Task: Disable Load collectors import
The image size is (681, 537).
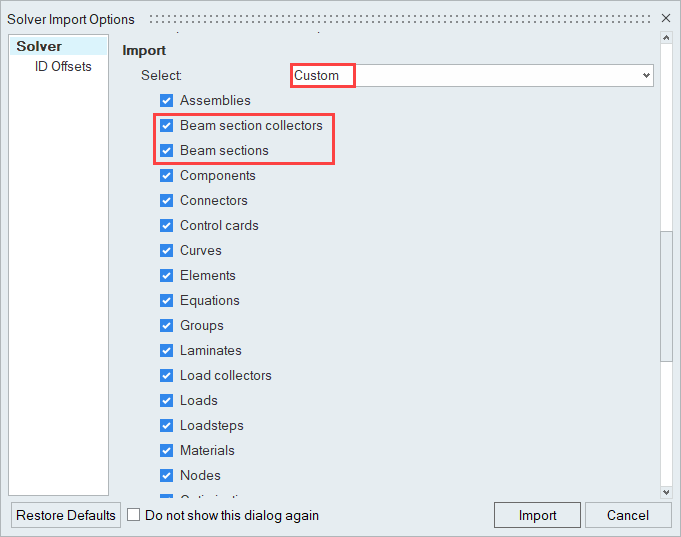Action: point(167,376)
